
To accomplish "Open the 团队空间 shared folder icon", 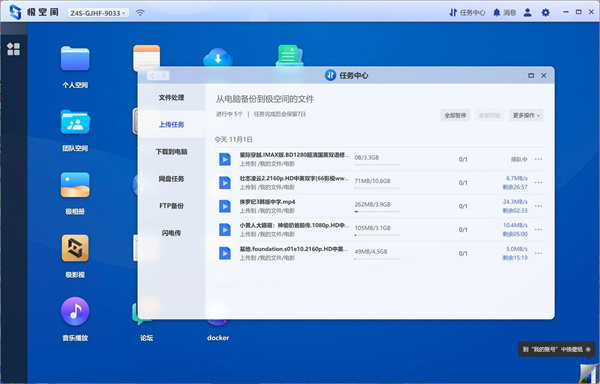I will coord(75,122).
